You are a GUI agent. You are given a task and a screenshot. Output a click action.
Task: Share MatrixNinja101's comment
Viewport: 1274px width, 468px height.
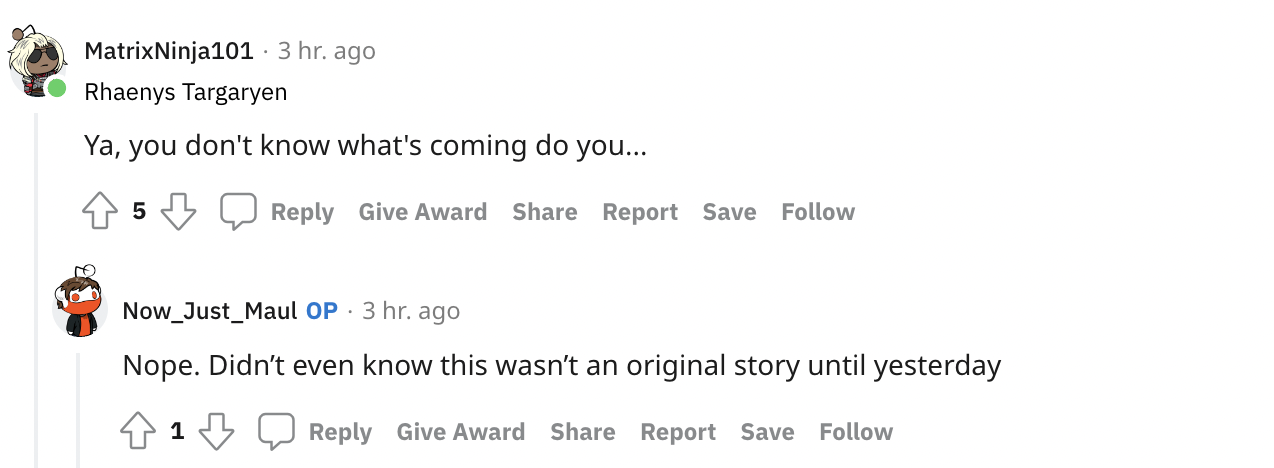pyautogui.click(x=545, y=212)
